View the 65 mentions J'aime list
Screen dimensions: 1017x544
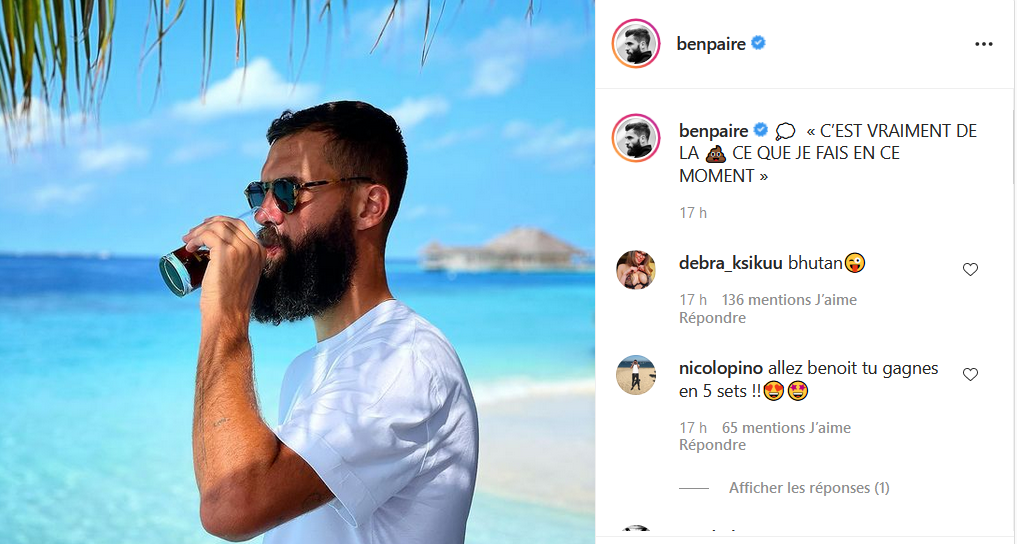[786, 428]
